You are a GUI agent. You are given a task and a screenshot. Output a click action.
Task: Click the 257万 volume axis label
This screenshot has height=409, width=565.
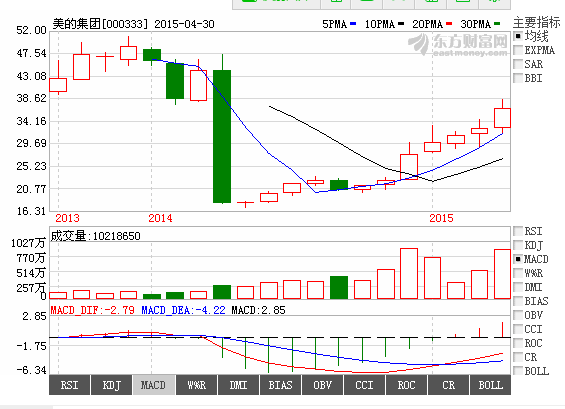tap(31, 288)
